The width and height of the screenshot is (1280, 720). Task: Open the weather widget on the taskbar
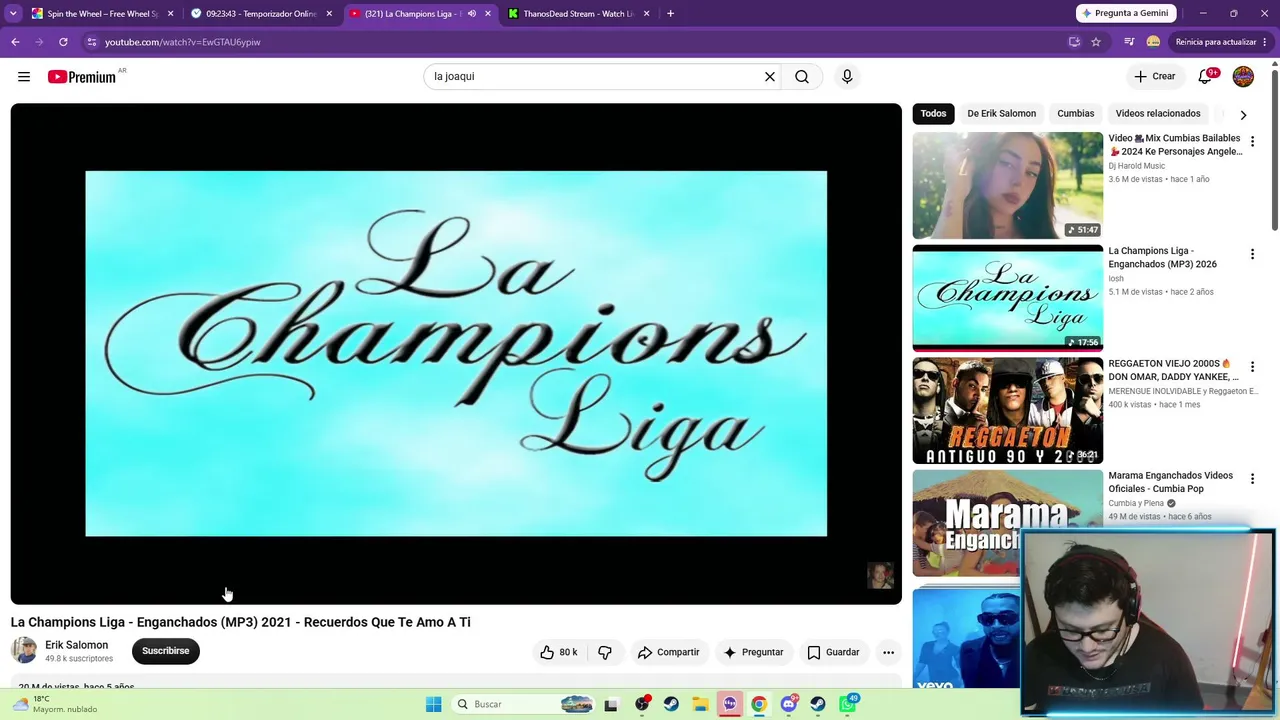pyautogui.click(x=55, y=704)
